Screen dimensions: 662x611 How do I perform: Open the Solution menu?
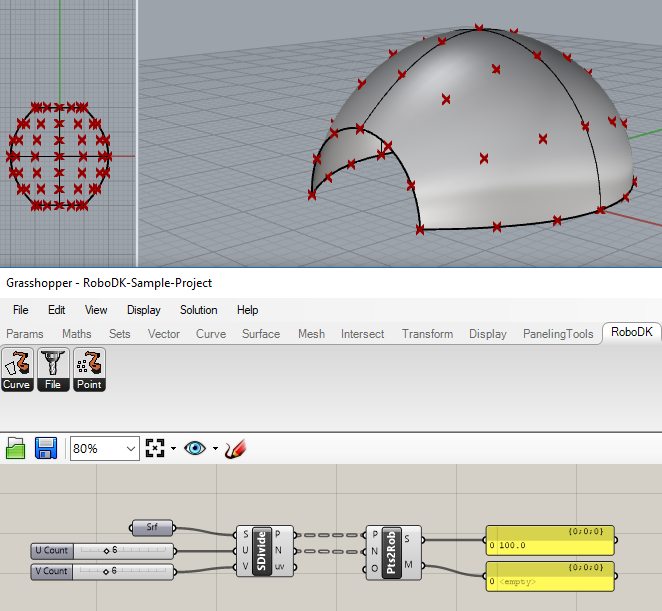(198, 310)
